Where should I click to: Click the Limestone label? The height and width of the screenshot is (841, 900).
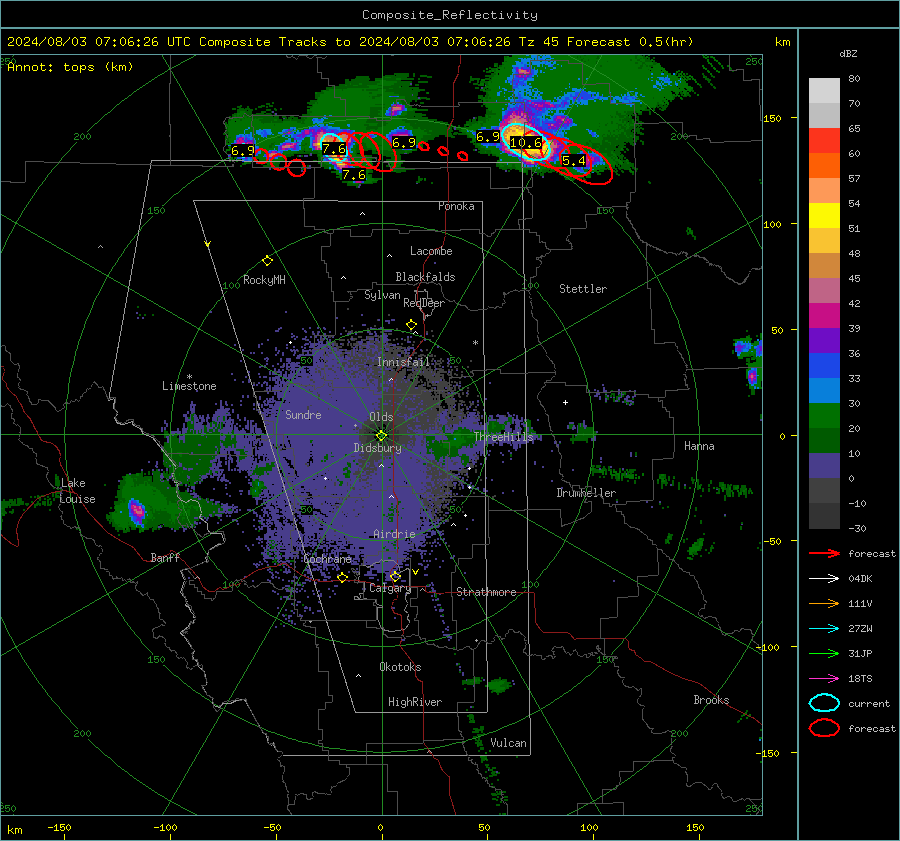click(189, 386)
